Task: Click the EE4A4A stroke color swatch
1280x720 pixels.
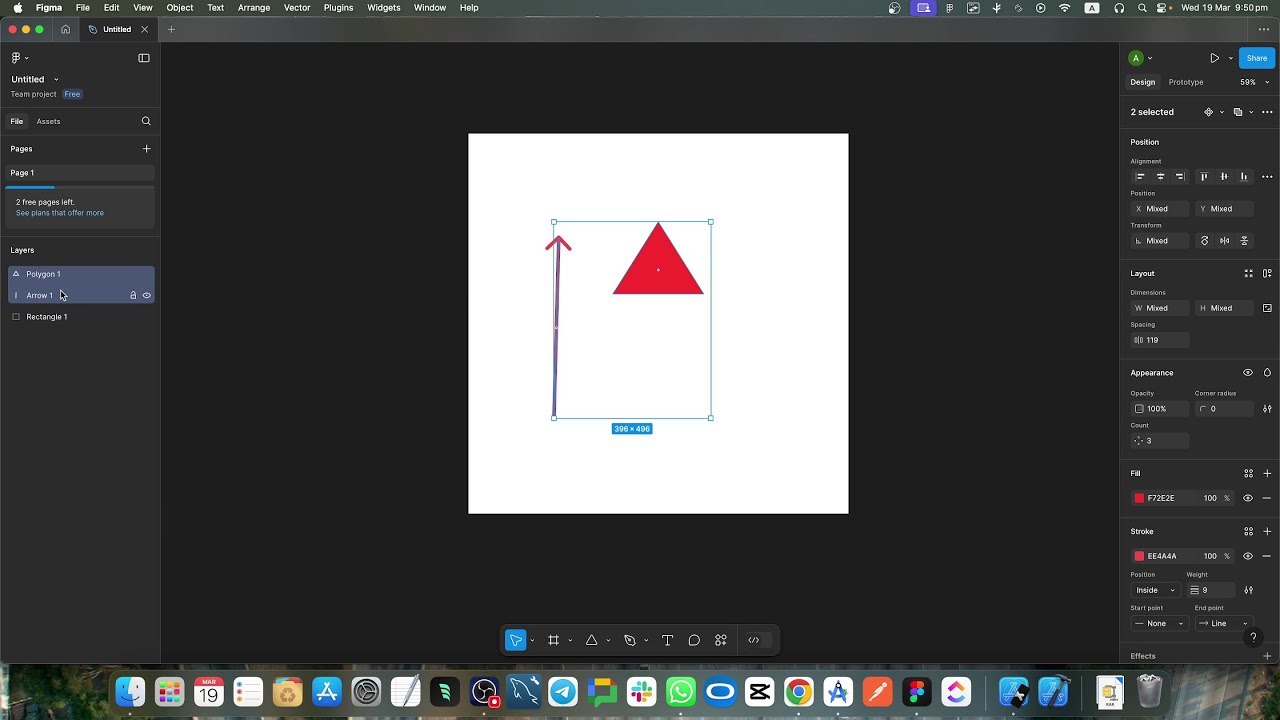Action: (x=1139, y=556)
